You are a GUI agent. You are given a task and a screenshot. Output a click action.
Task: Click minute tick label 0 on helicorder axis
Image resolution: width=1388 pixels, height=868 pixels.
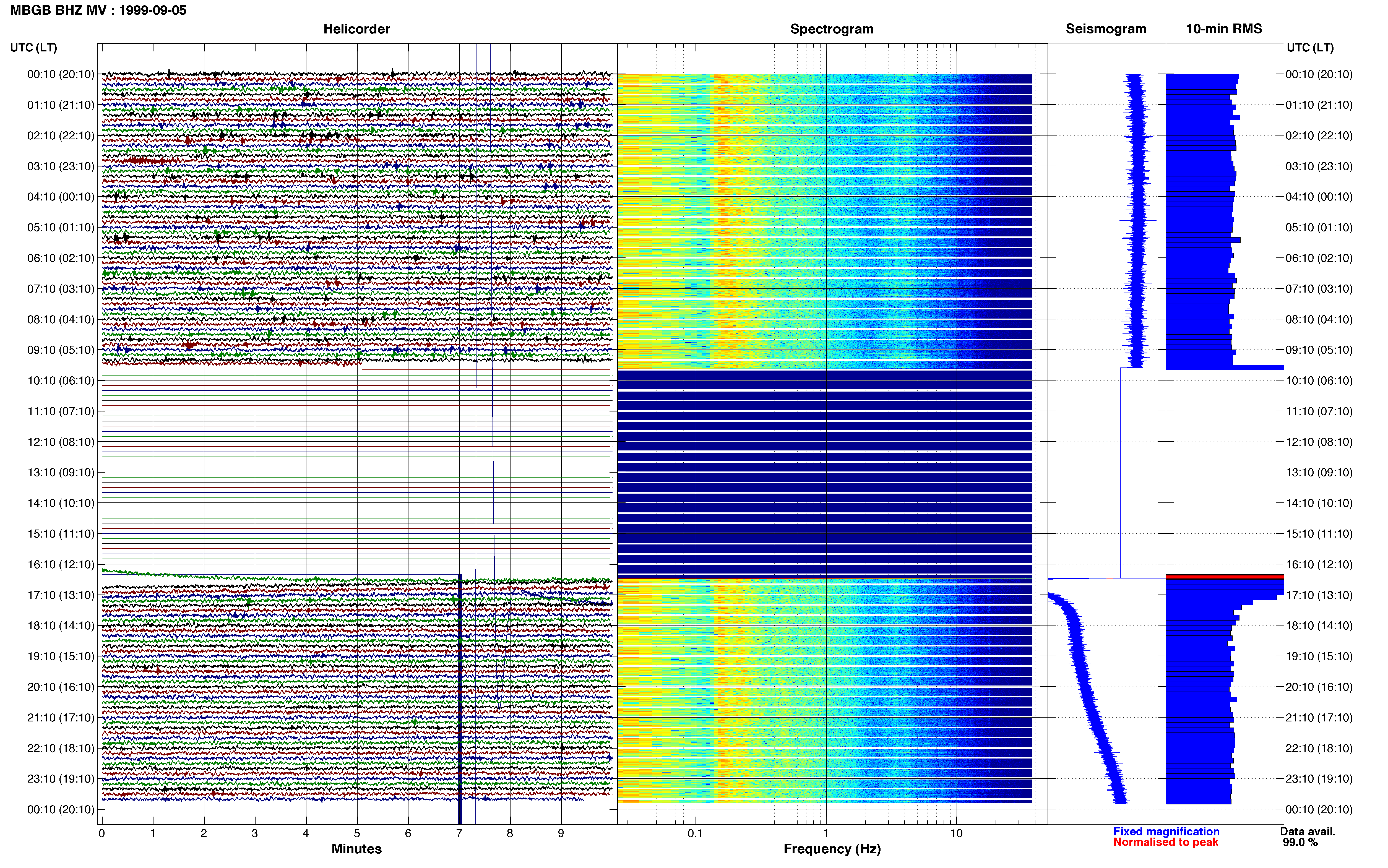[x=101, y=833]
